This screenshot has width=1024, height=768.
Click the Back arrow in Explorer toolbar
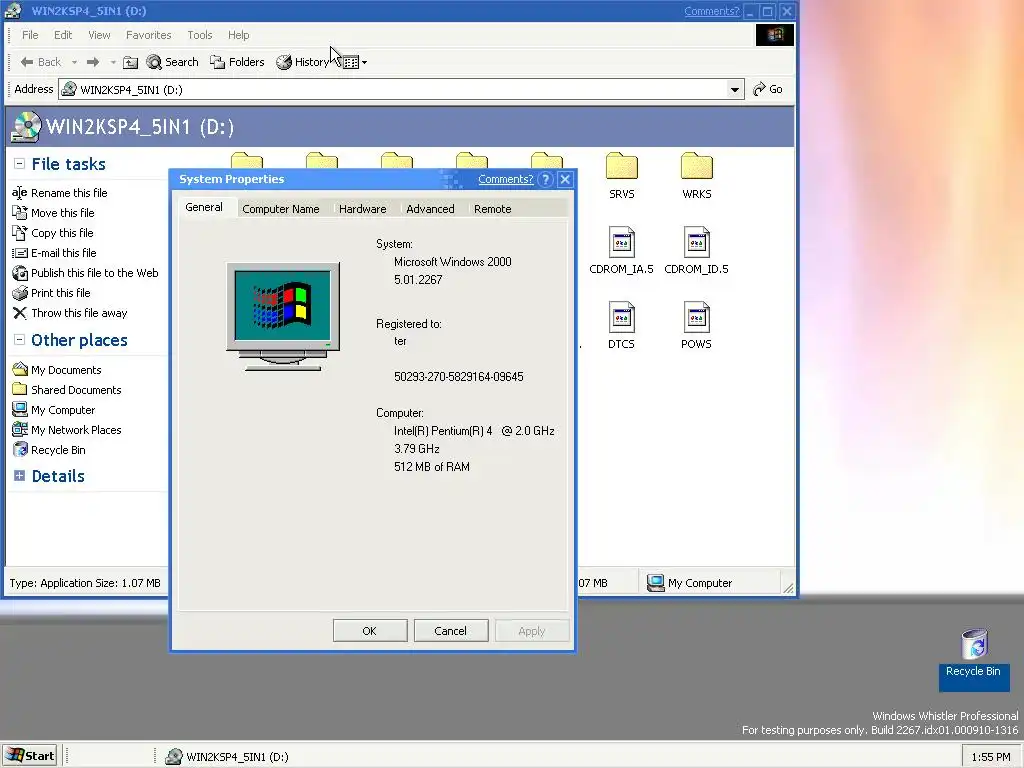(x=40, y=62)
